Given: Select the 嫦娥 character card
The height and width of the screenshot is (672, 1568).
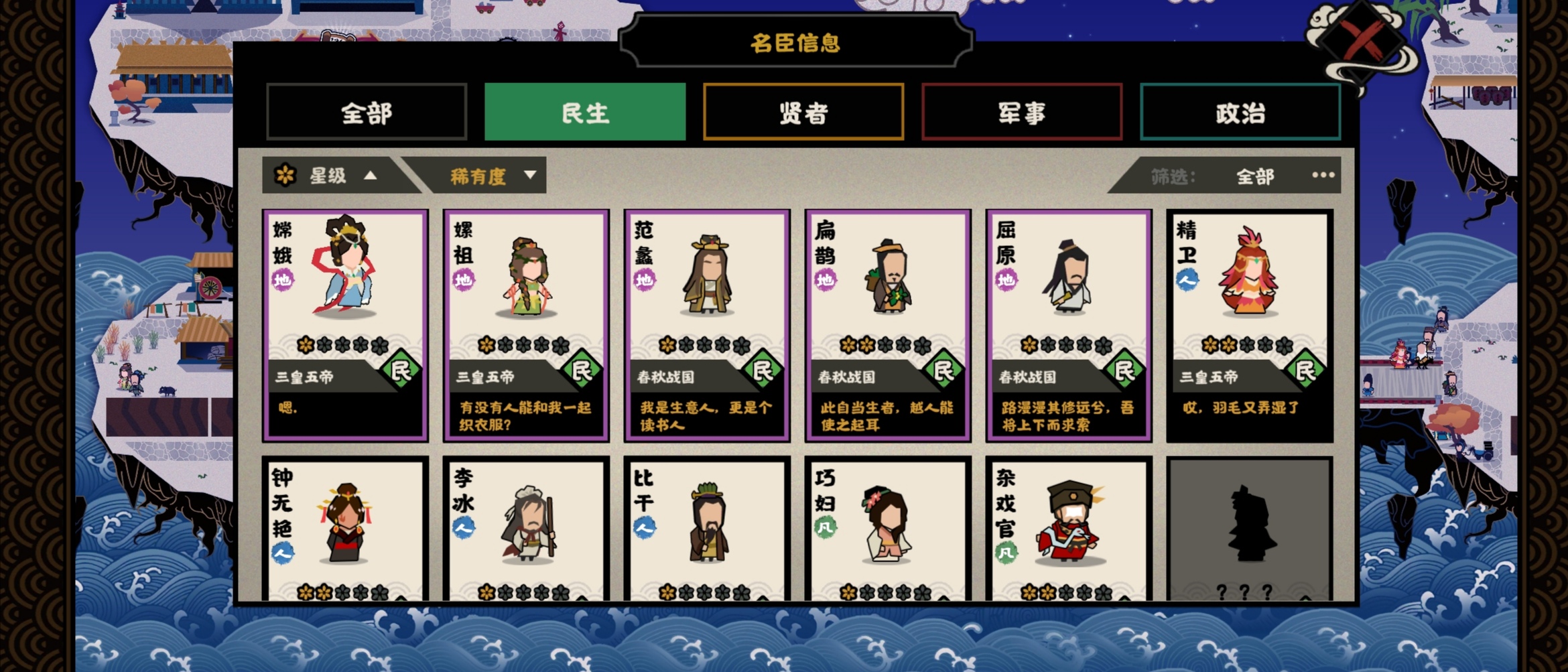Looking at the screenshot, I should [345, 326].
